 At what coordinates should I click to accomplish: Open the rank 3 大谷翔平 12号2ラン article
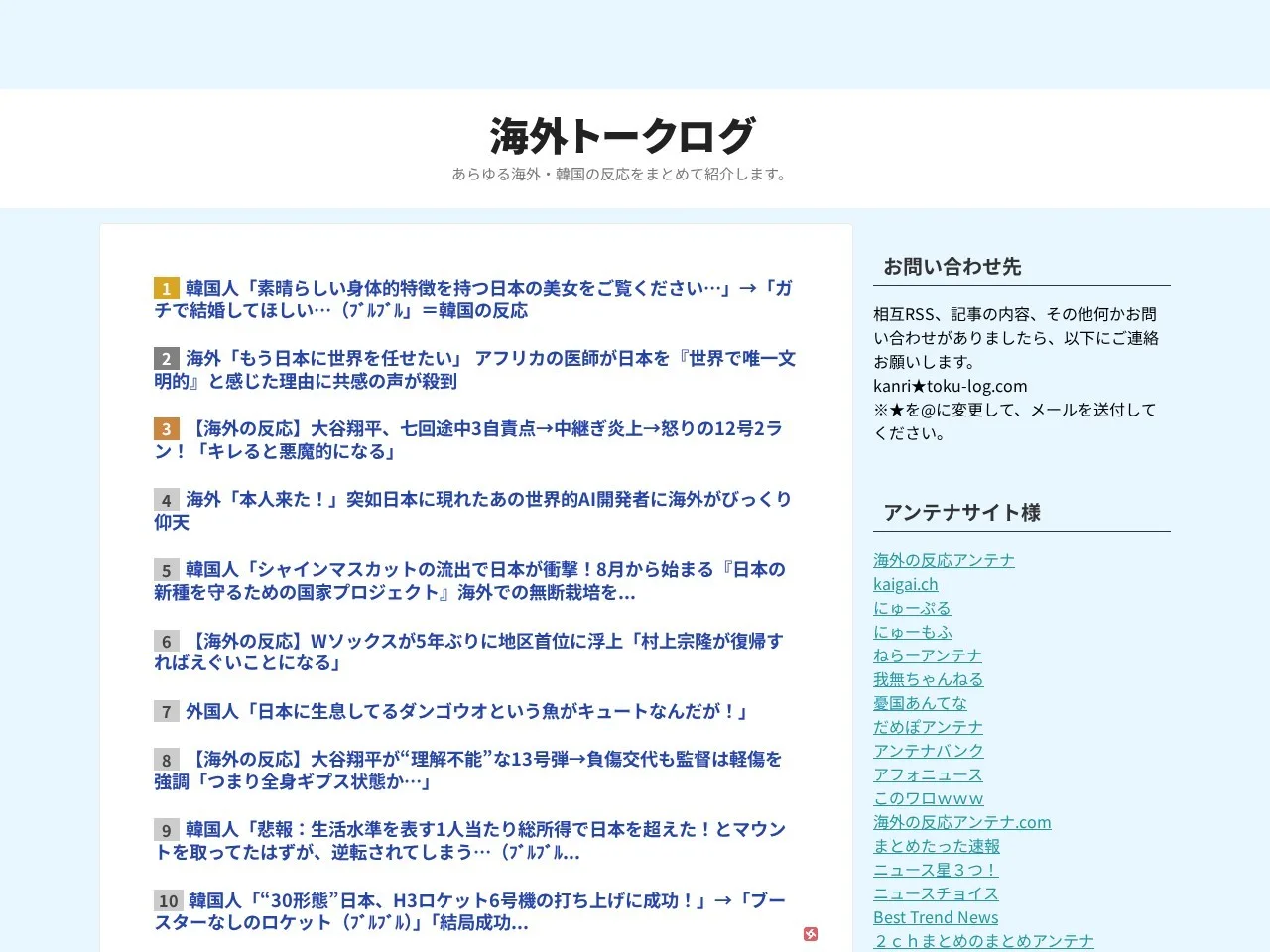click(468, 440)
